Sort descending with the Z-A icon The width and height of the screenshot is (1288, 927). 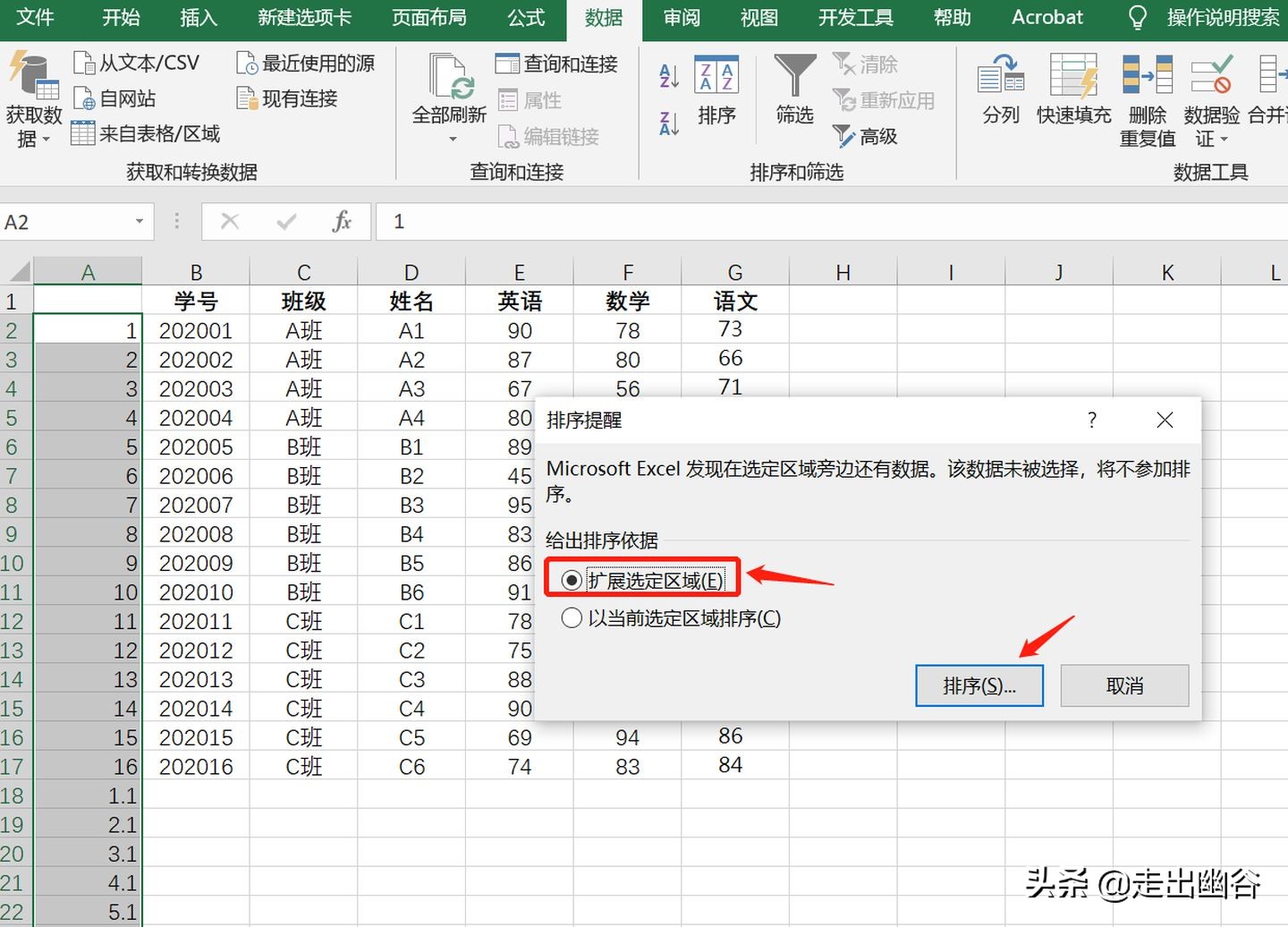point(669,123)
